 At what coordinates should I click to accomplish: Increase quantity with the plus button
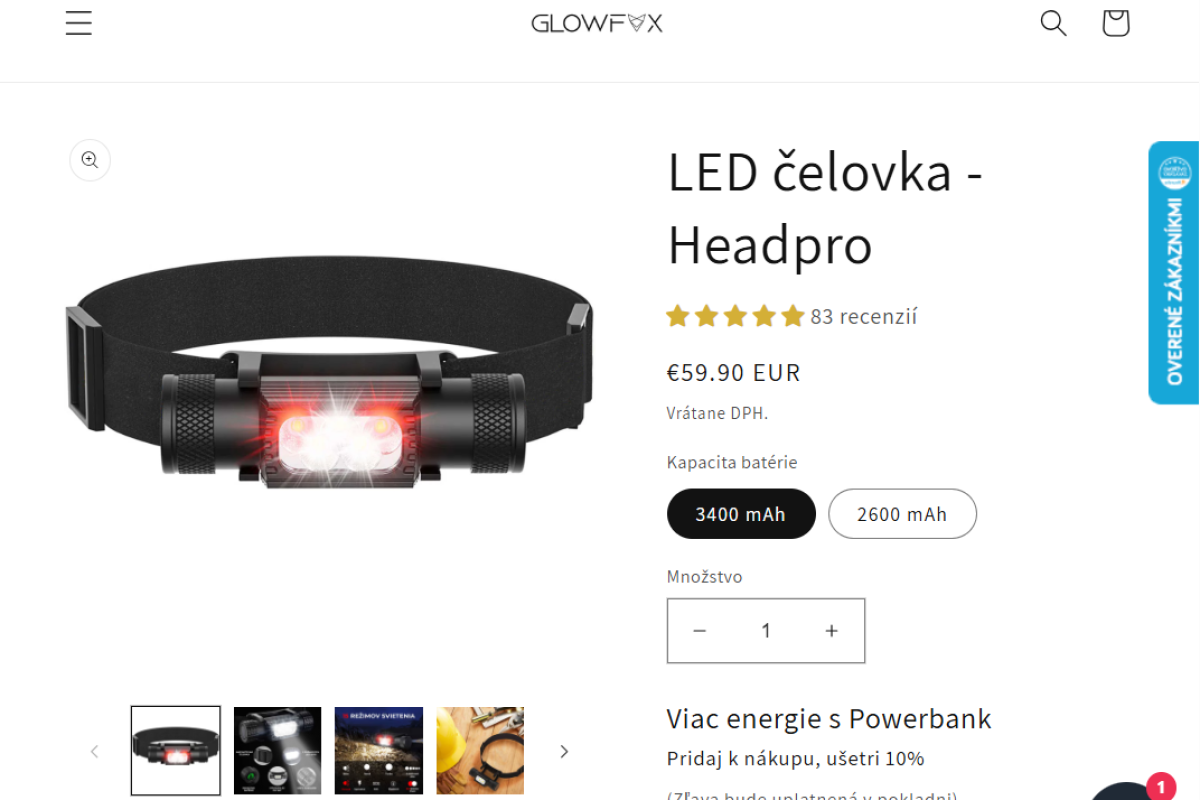point(831,631)
